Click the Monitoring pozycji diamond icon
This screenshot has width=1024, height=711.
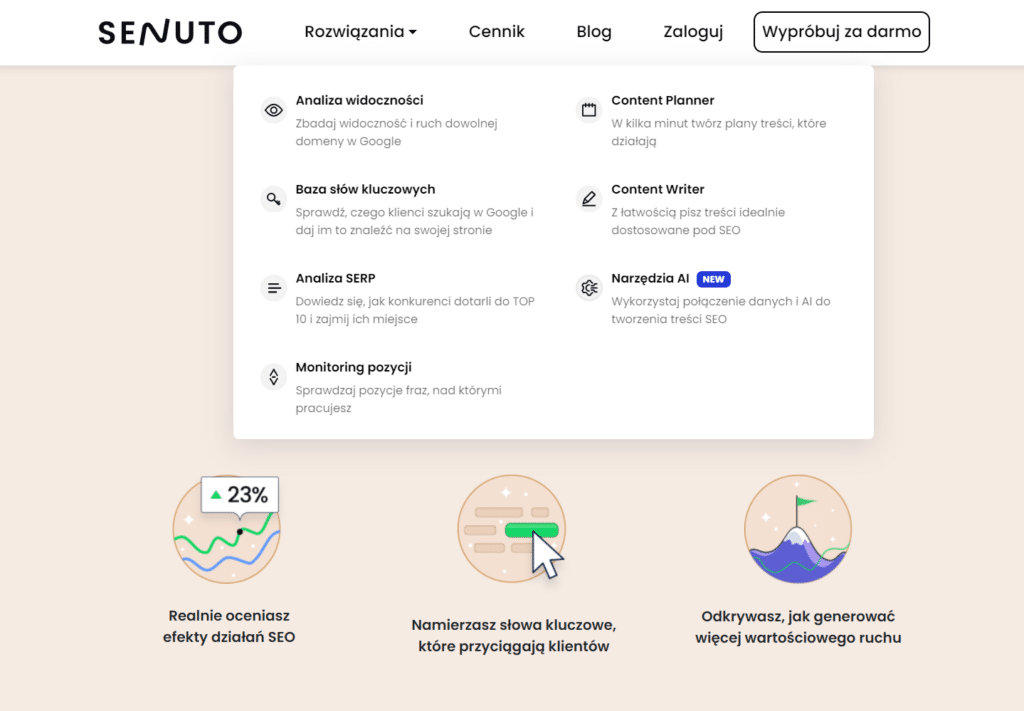[273, 377]
